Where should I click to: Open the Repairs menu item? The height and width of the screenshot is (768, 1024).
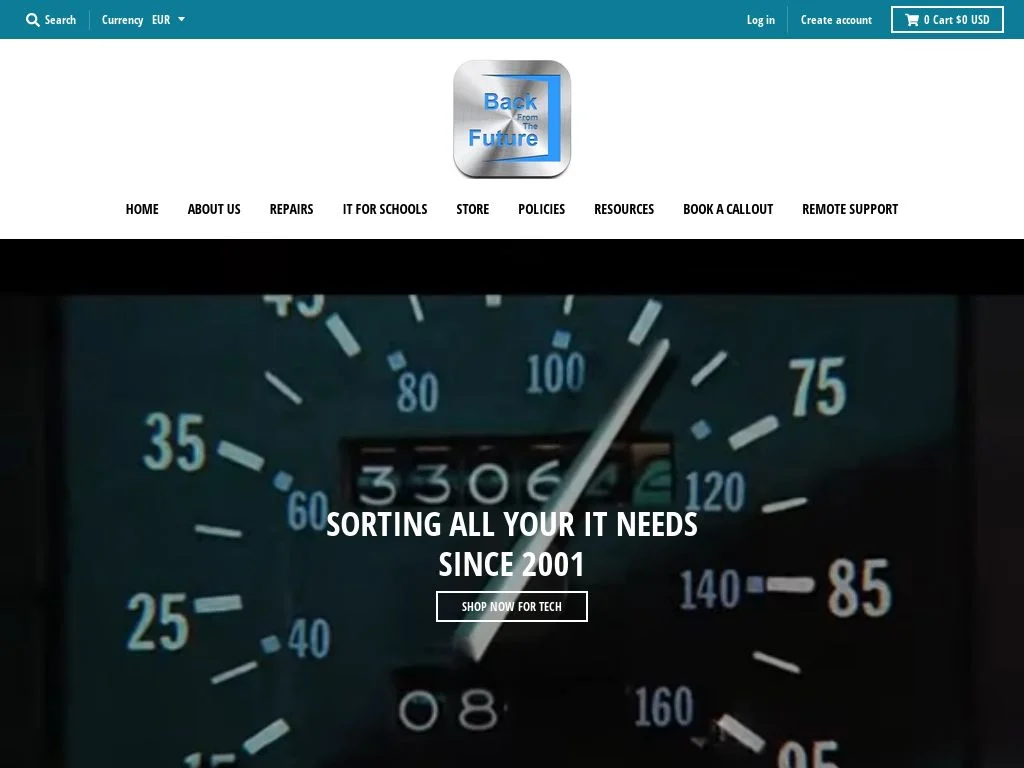click(291, 209)
